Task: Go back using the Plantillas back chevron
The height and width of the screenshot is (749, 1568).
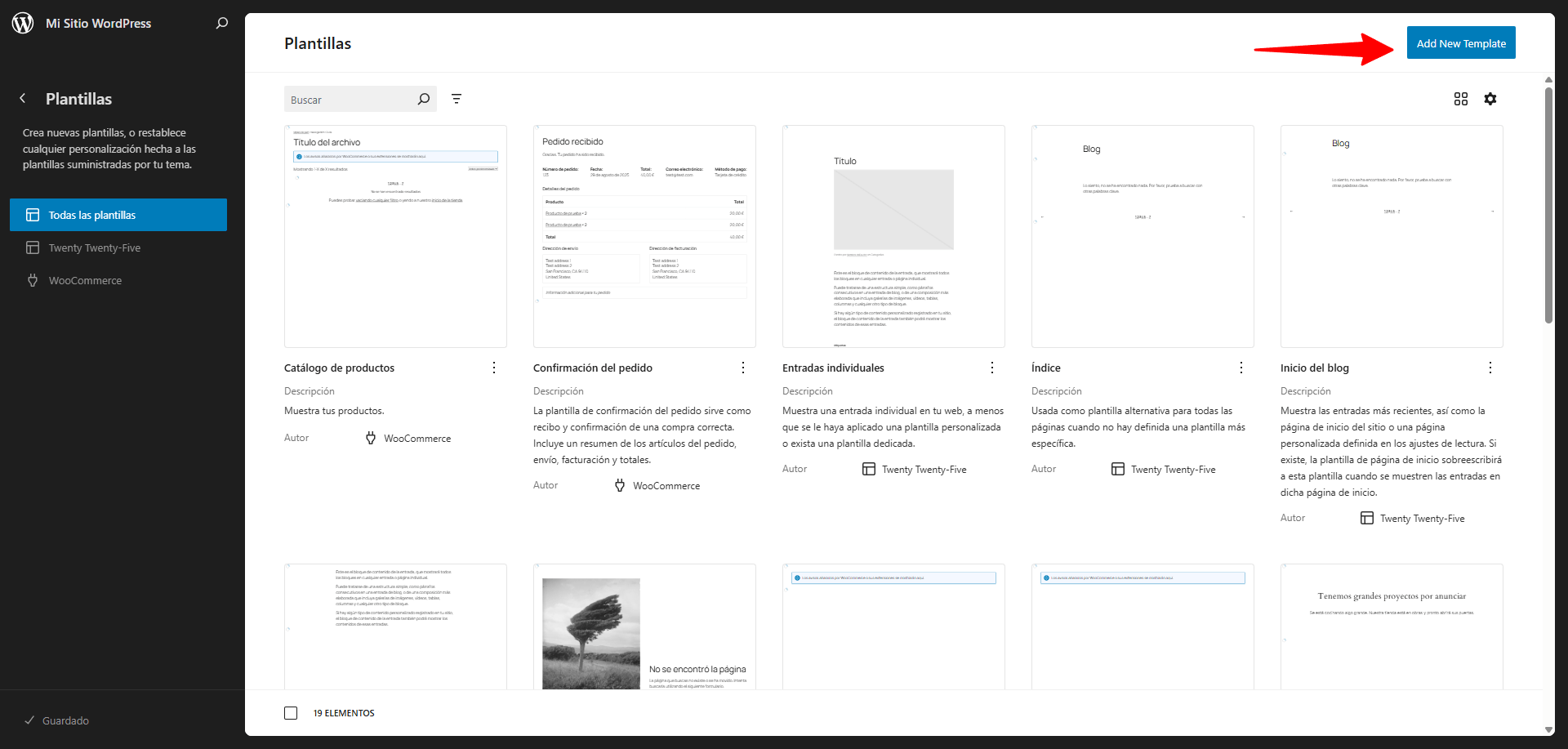Action: click(x=23, y=99)
